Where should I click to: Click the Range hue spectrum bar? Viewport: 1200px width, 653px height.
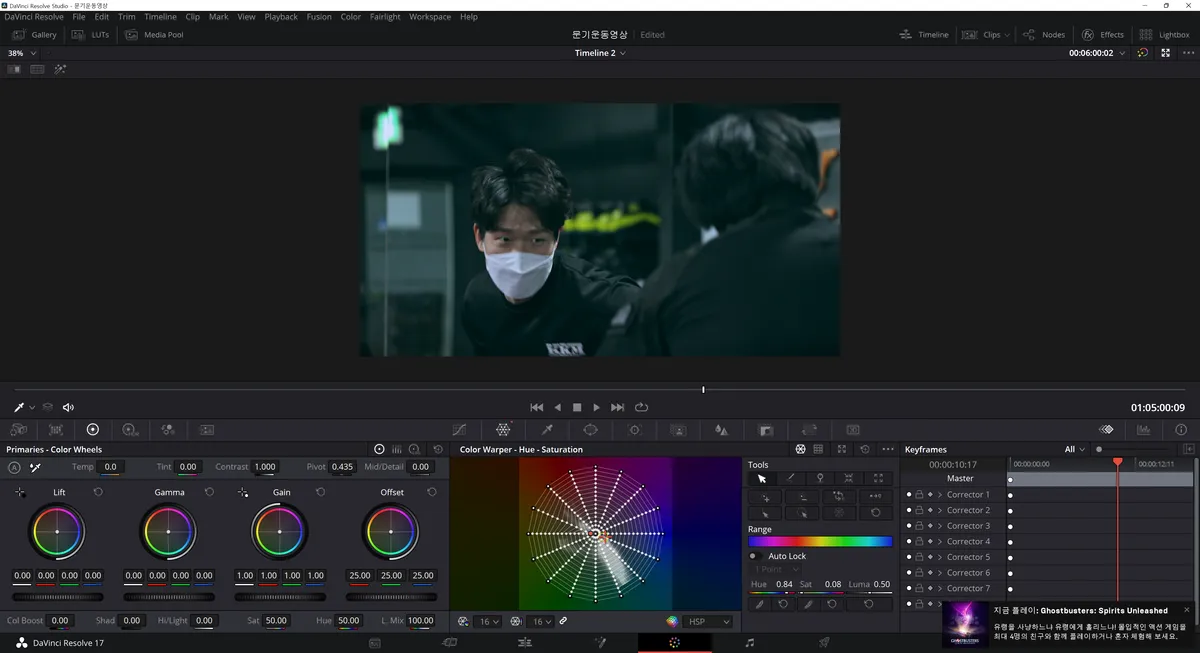[x=820, y=541]
